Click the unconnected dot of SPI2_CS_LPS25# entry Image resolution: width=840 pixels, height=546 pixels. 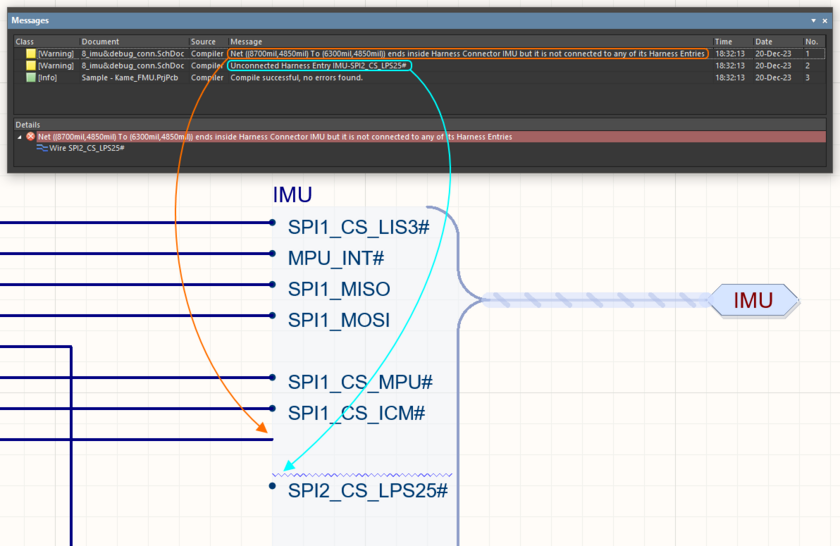click(273, 486)
